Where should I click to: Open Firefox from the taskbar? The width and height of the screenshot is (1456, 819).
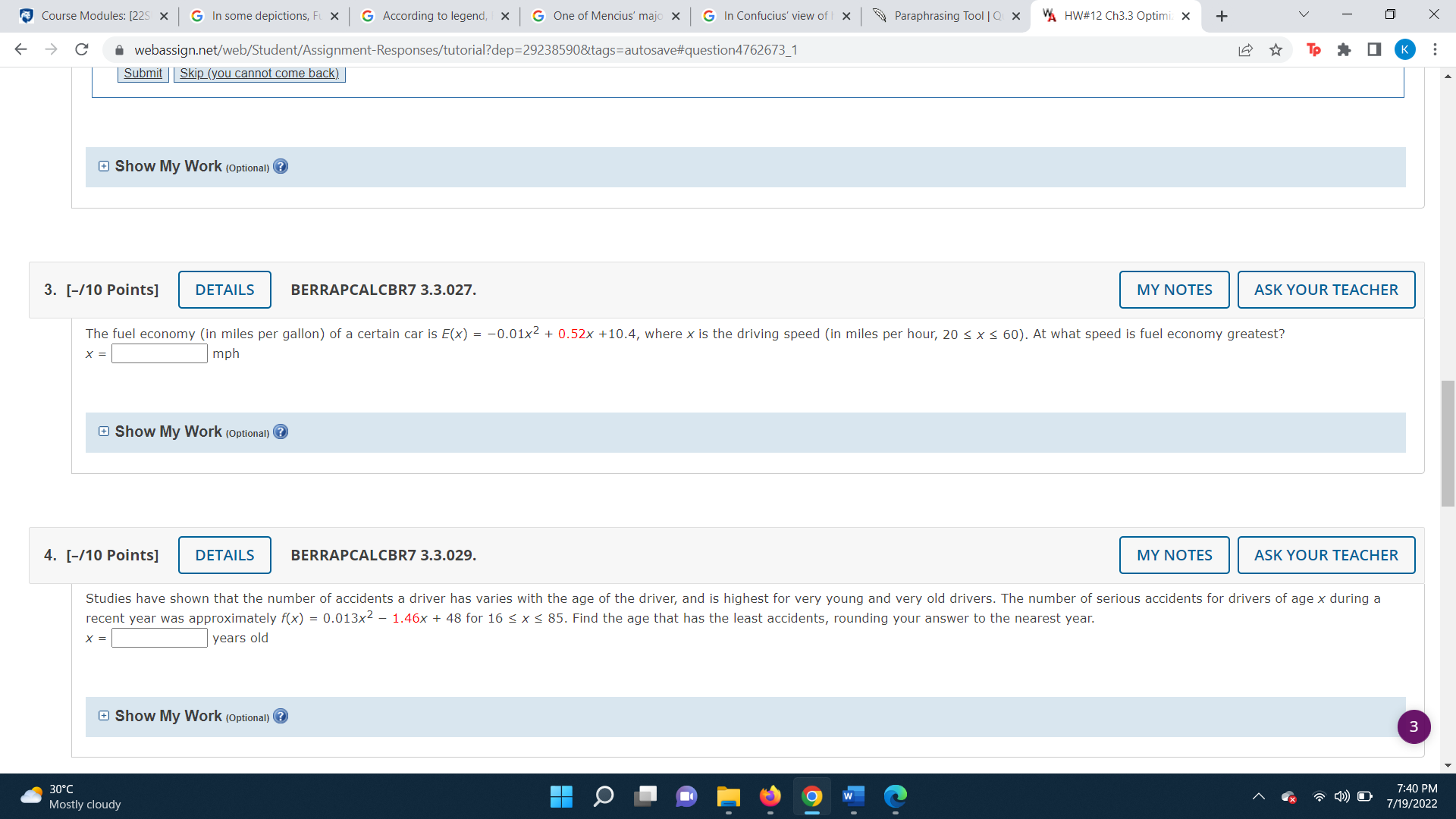(x=770, y=796)
